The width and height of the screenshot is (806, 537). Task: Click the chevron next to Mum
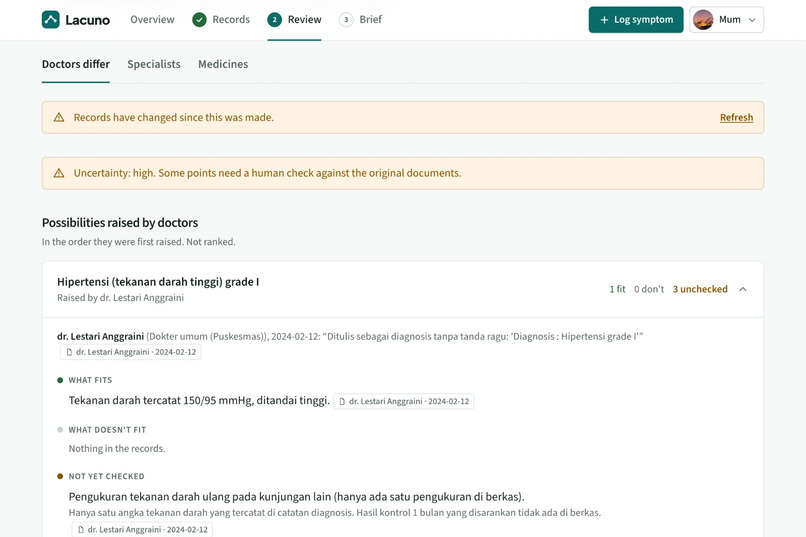click(x=752, y=20)
